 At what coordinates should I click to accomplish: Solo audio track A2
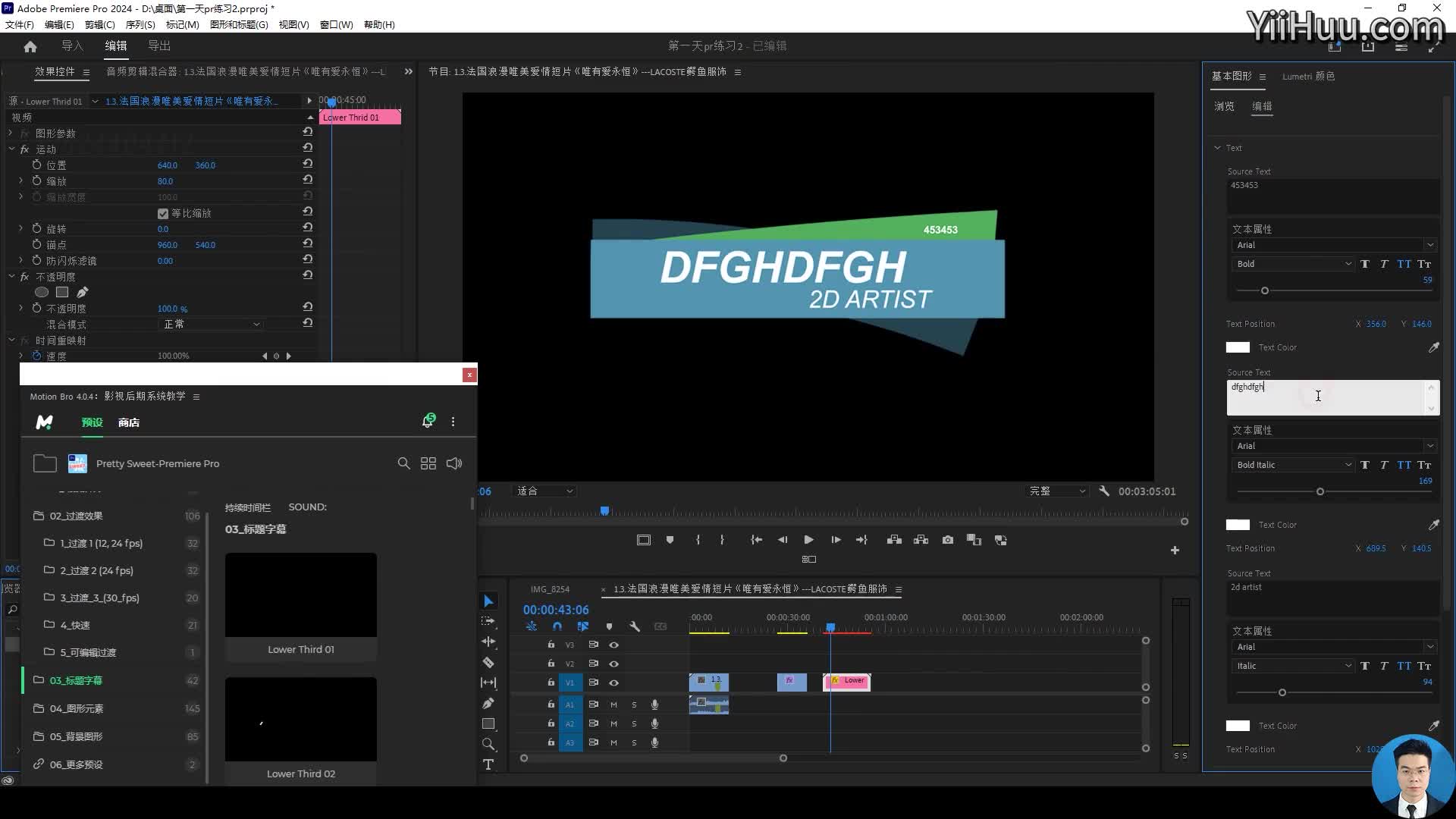pos(635,723)
